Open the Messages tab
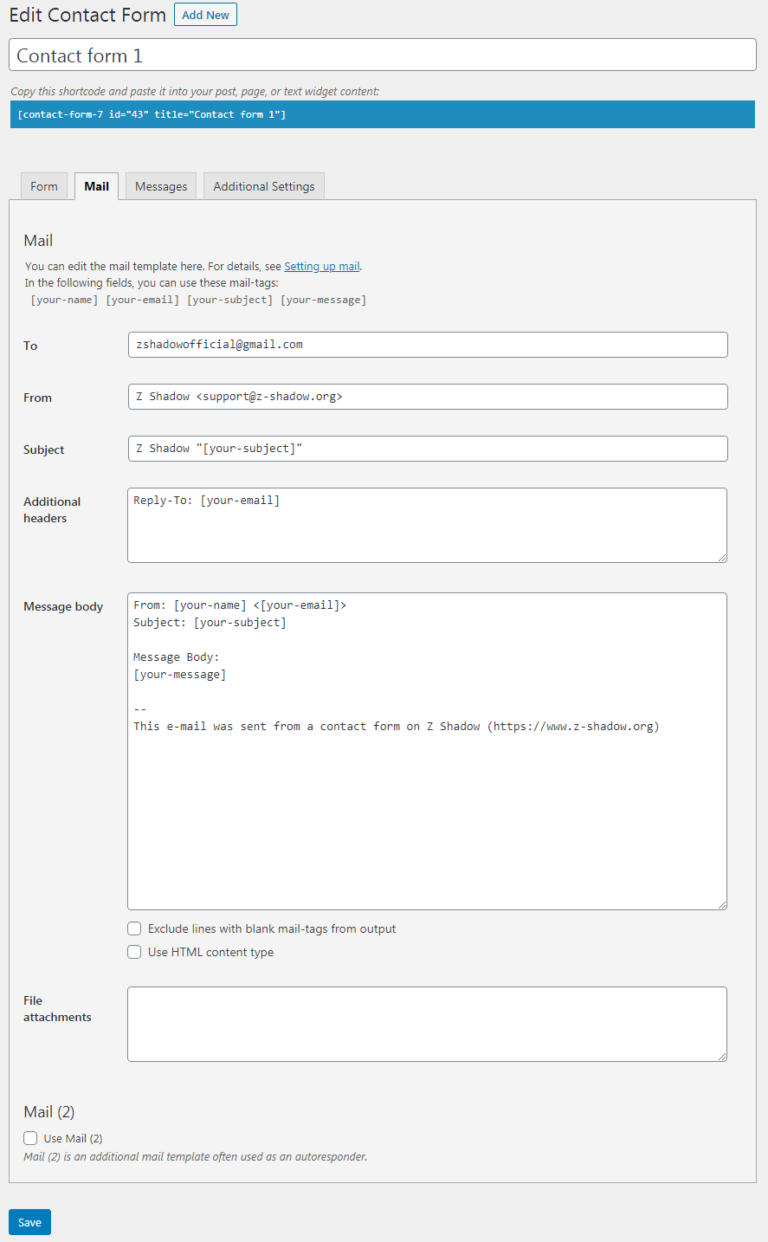Viewport: 768px width, 1242px height. [160, 186]
